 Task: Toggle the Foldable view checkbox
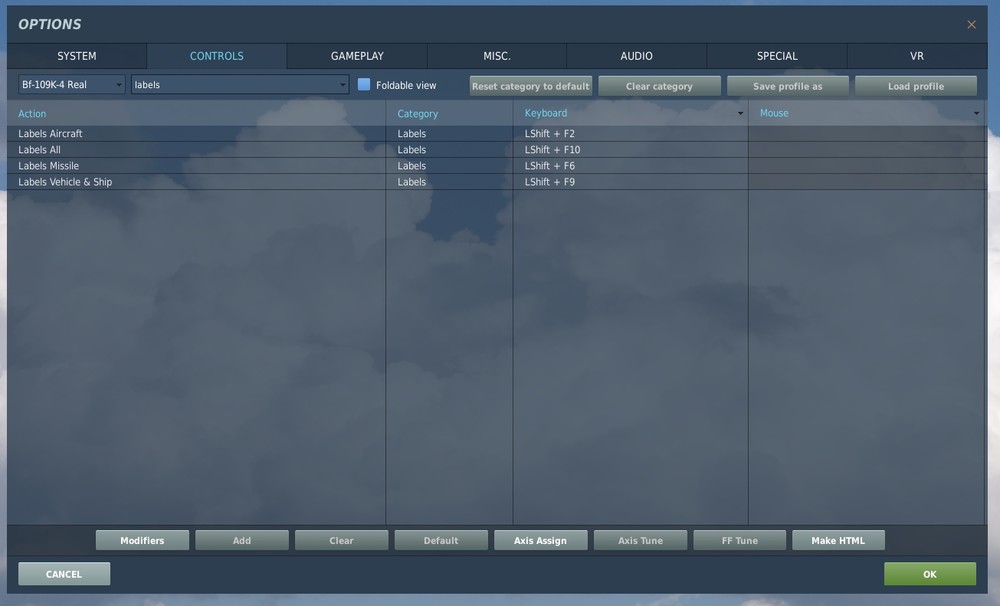pyautogui.click(x=364, y=85)
